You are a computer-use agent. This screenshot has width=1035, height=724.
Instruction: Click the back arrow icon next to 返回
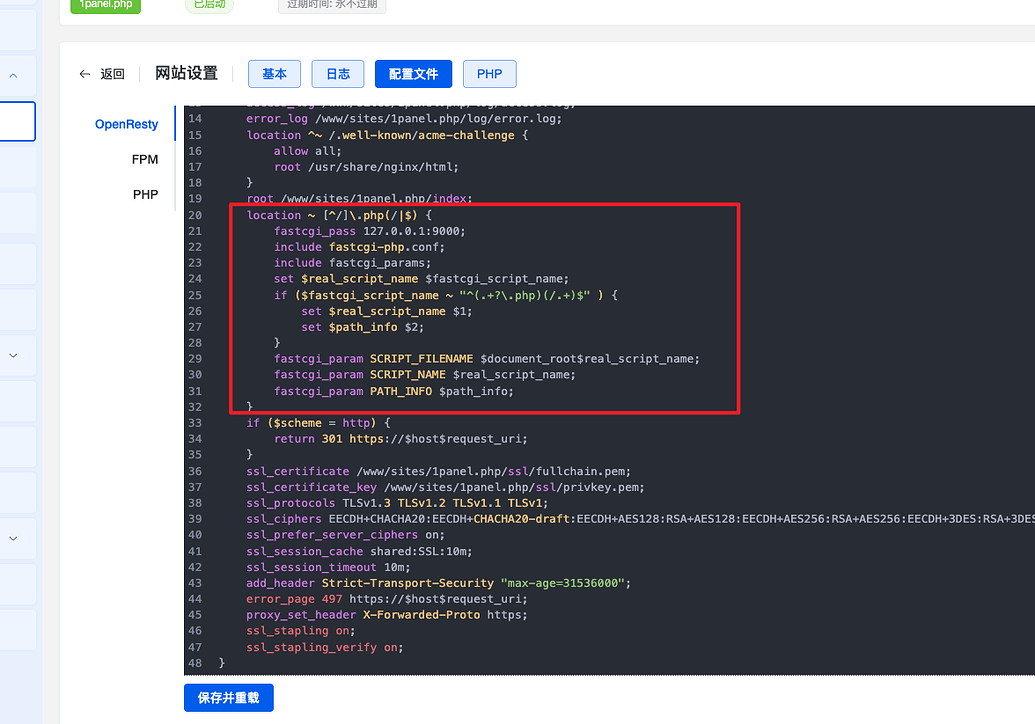[x=85, y=73]
